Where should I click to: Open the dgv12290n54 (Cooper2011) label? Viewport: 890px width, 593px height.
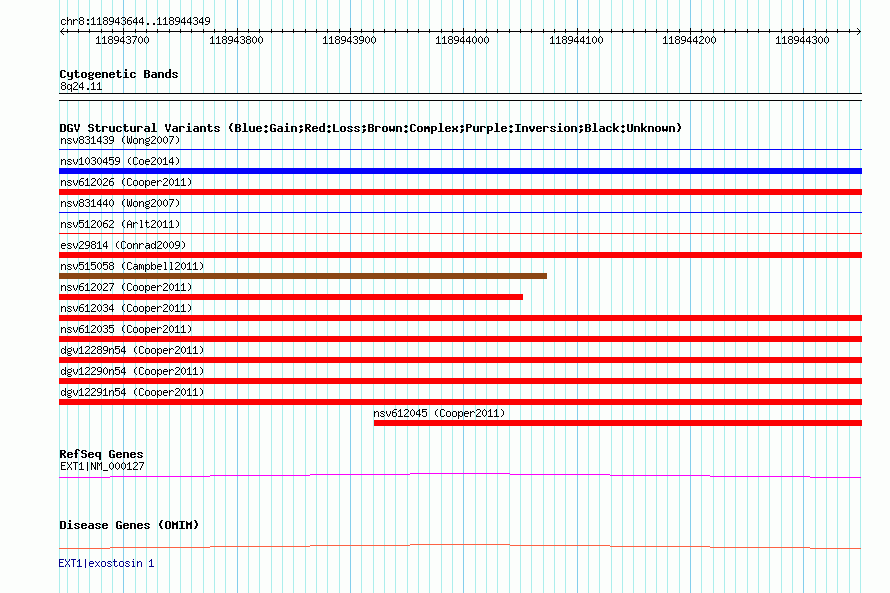(132, 371)
